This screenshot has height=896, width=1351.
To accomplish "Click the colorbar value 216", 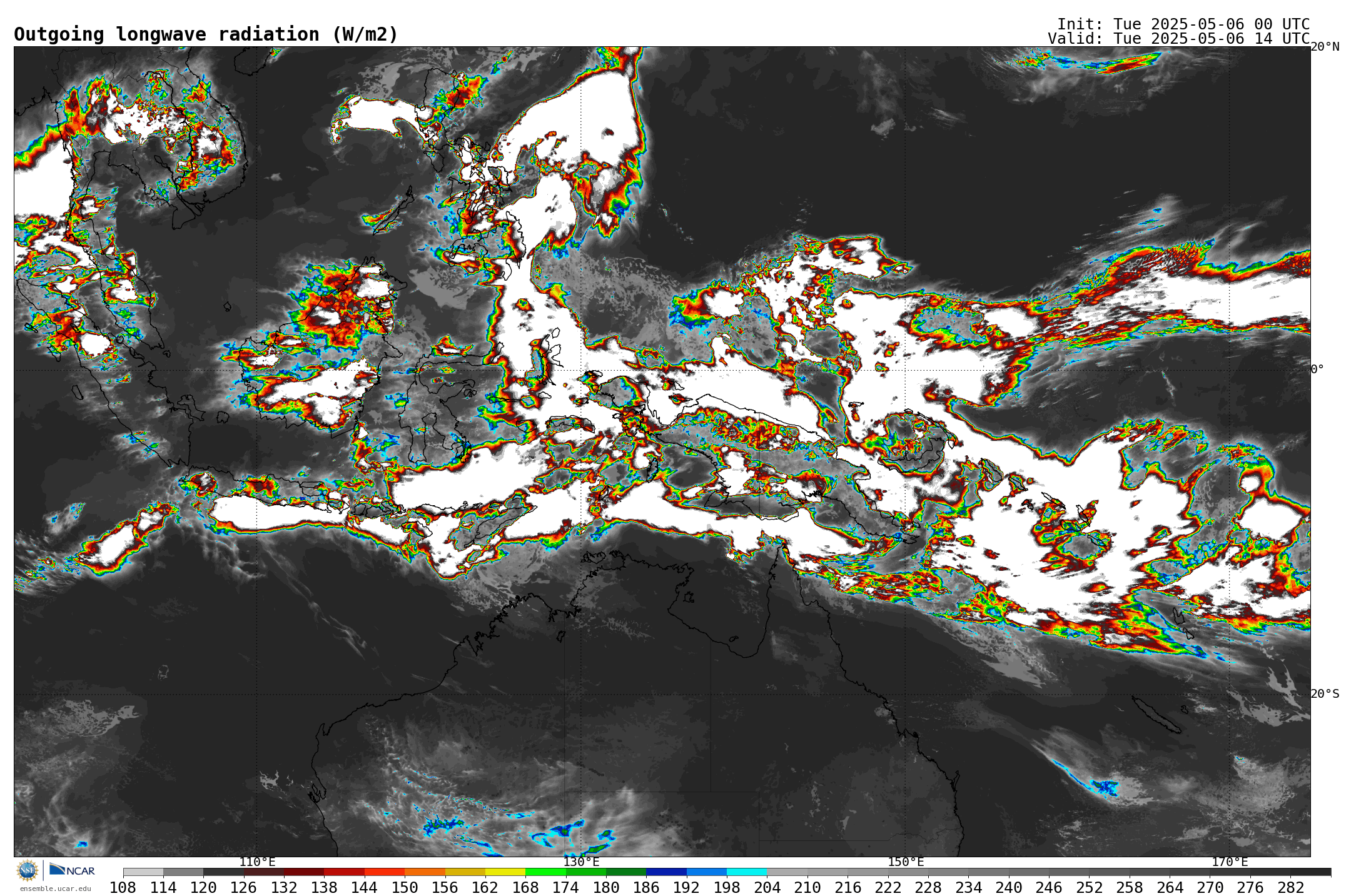I will click(848, 887).
